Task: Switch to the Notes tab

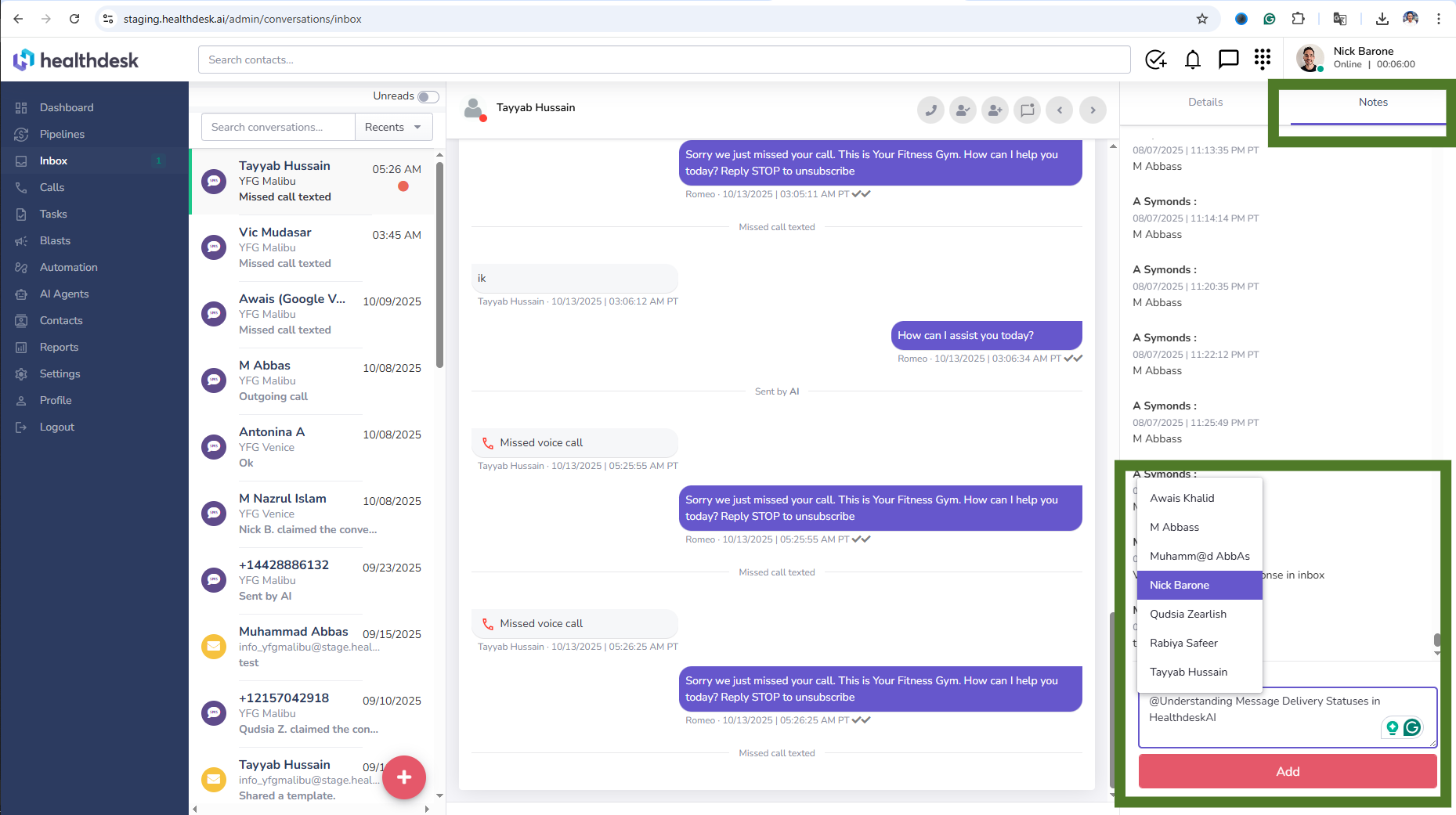Action: pyautogui.click(x=1372, y=103)
